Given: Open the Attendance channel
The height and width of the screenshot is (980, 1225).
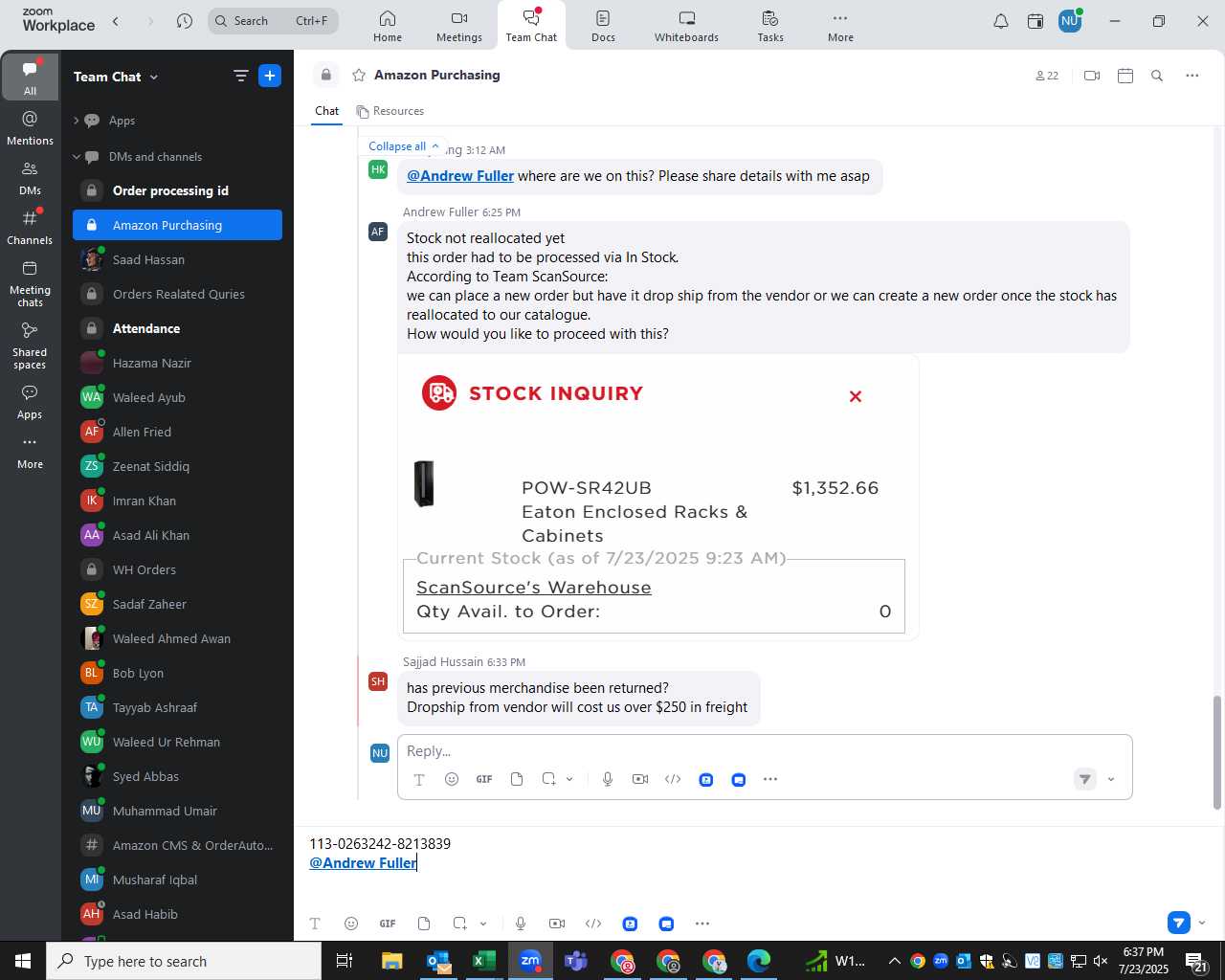Looking at the screenshot, I should 177,328.
